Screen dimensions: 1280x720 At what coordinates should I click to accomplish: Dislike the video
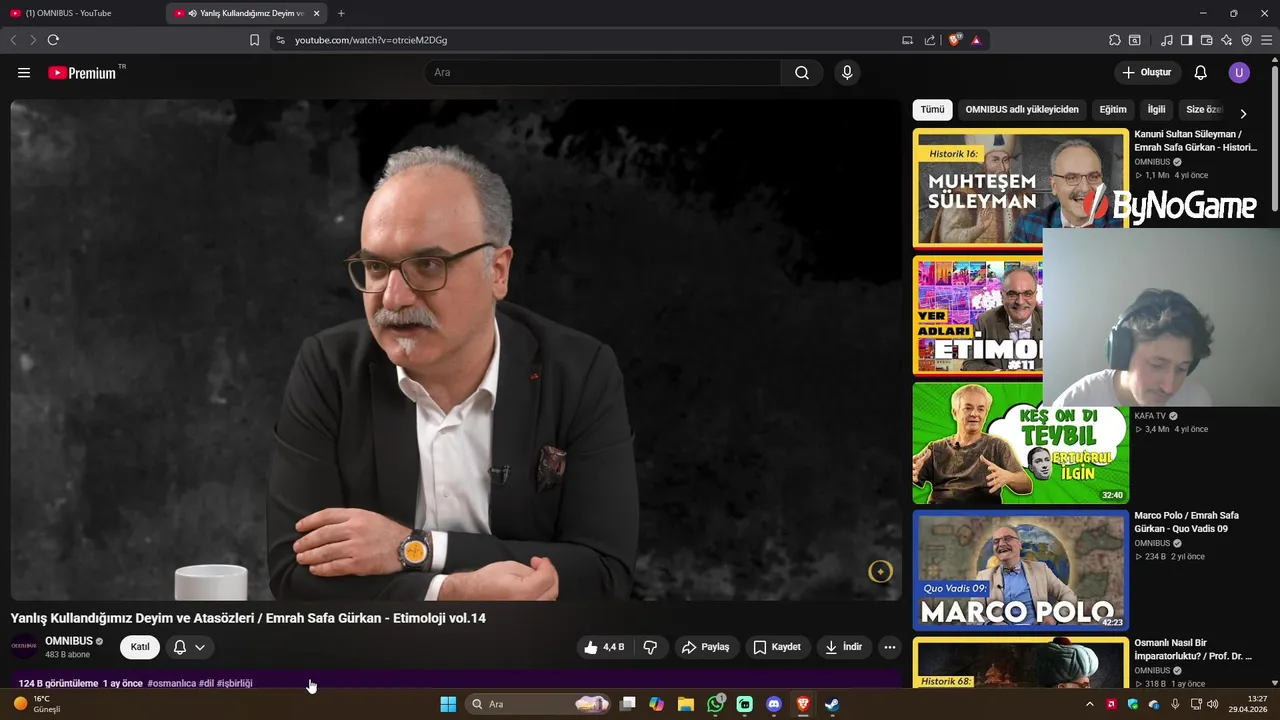coord(650,647)
